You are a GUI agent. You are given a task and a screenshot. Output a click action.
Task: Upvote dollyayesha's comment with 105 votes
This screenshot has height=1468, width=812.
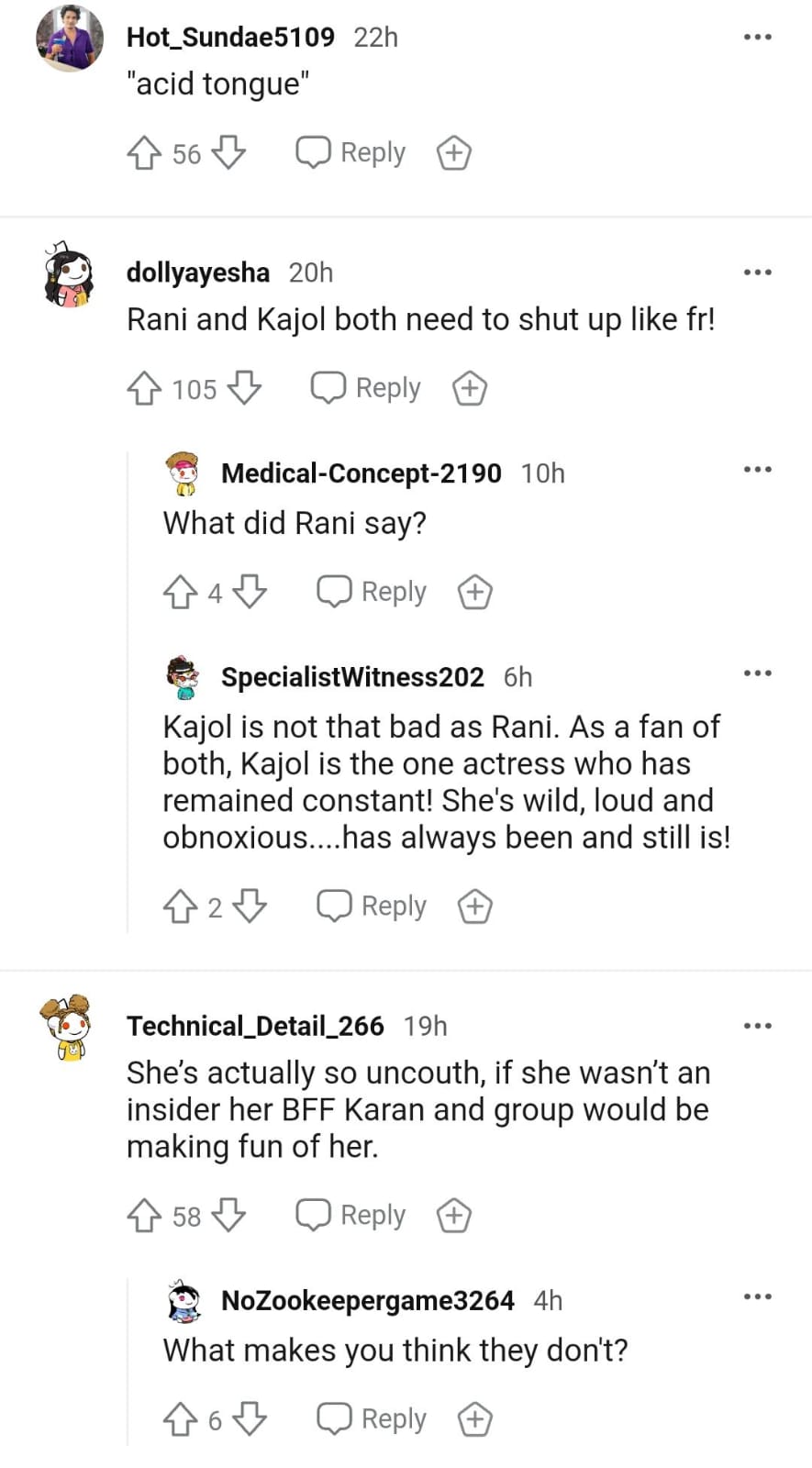(x=144, y=388)
